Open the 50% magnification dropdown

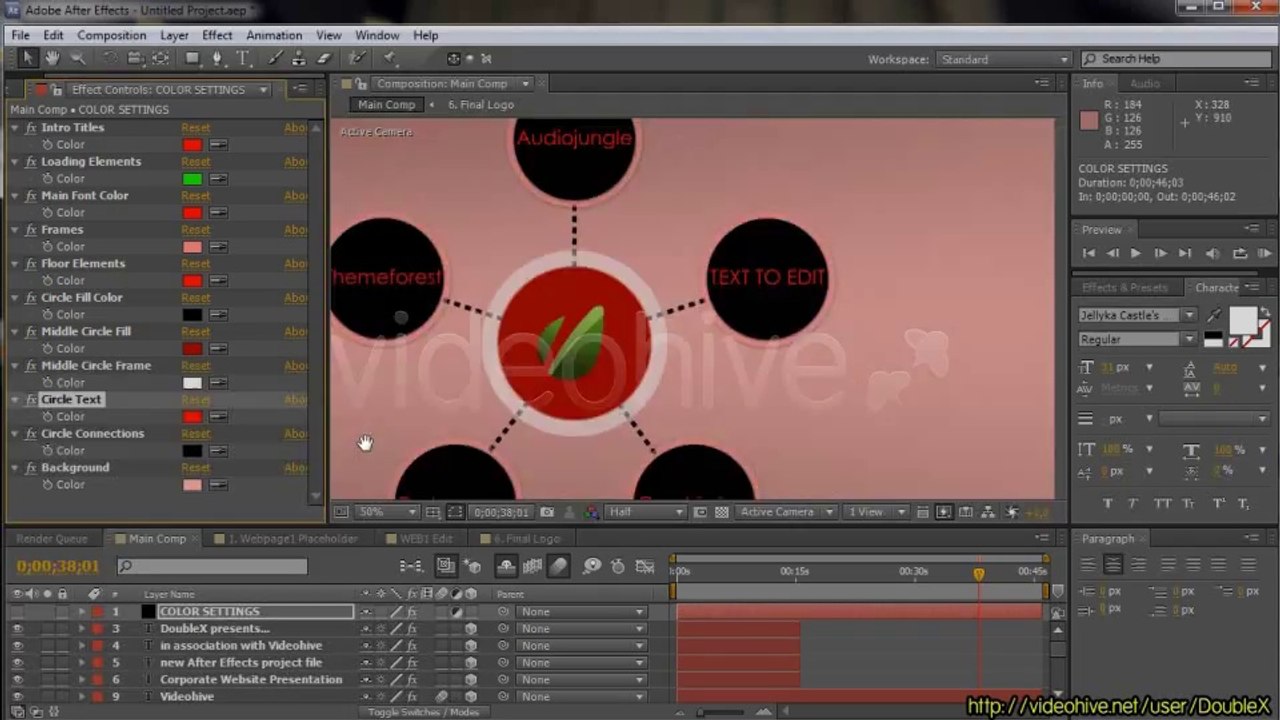coord(387,512)
